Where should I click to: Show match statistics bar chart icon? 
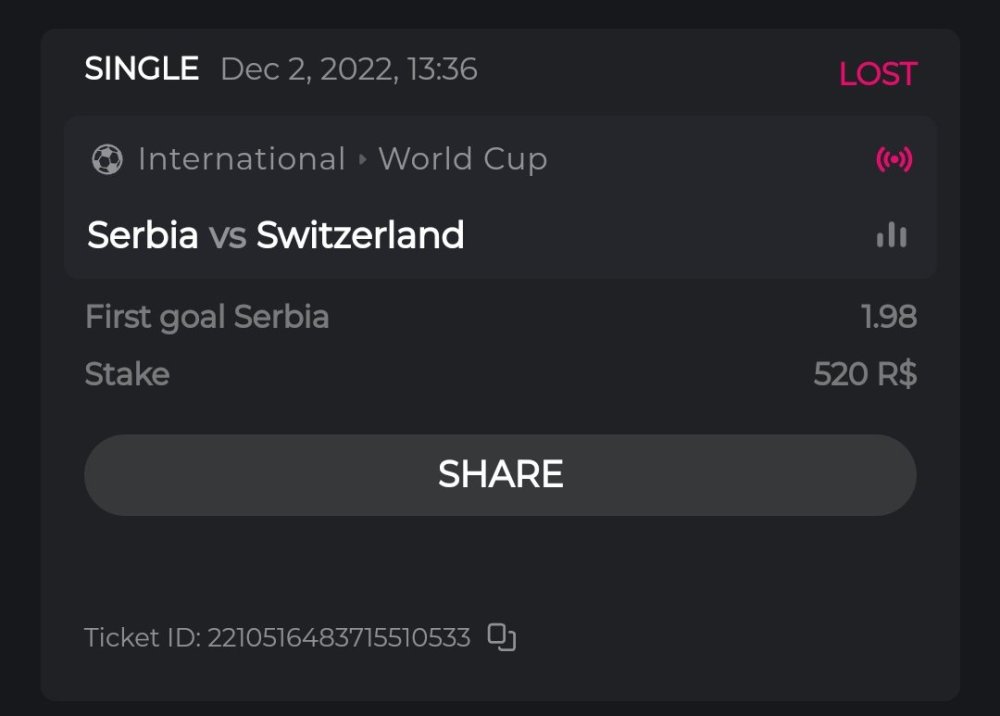pyautogui.click(x=891, y=236)
